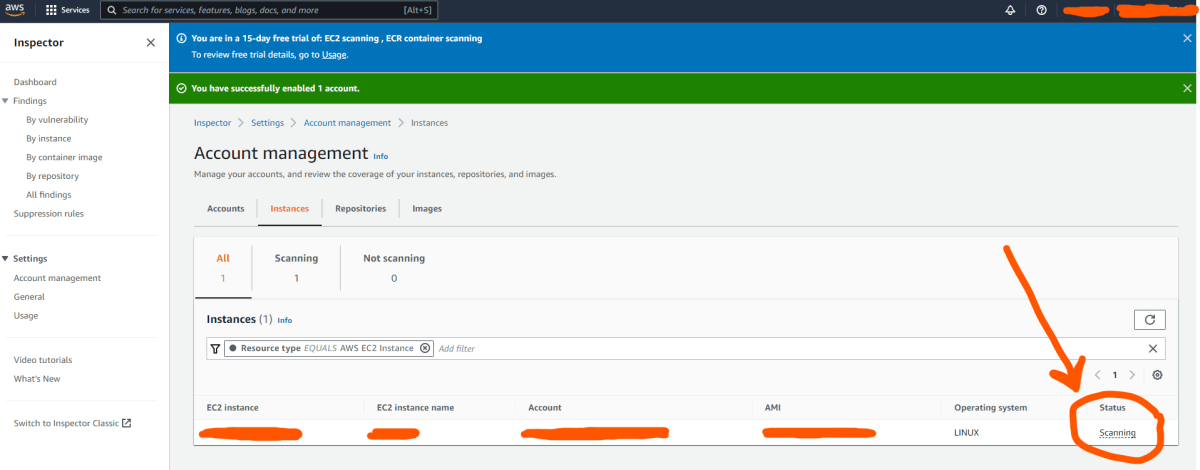The image size is (1200, 470).
Task: Go to next page arrow
Action: [x=1132, y=375]
